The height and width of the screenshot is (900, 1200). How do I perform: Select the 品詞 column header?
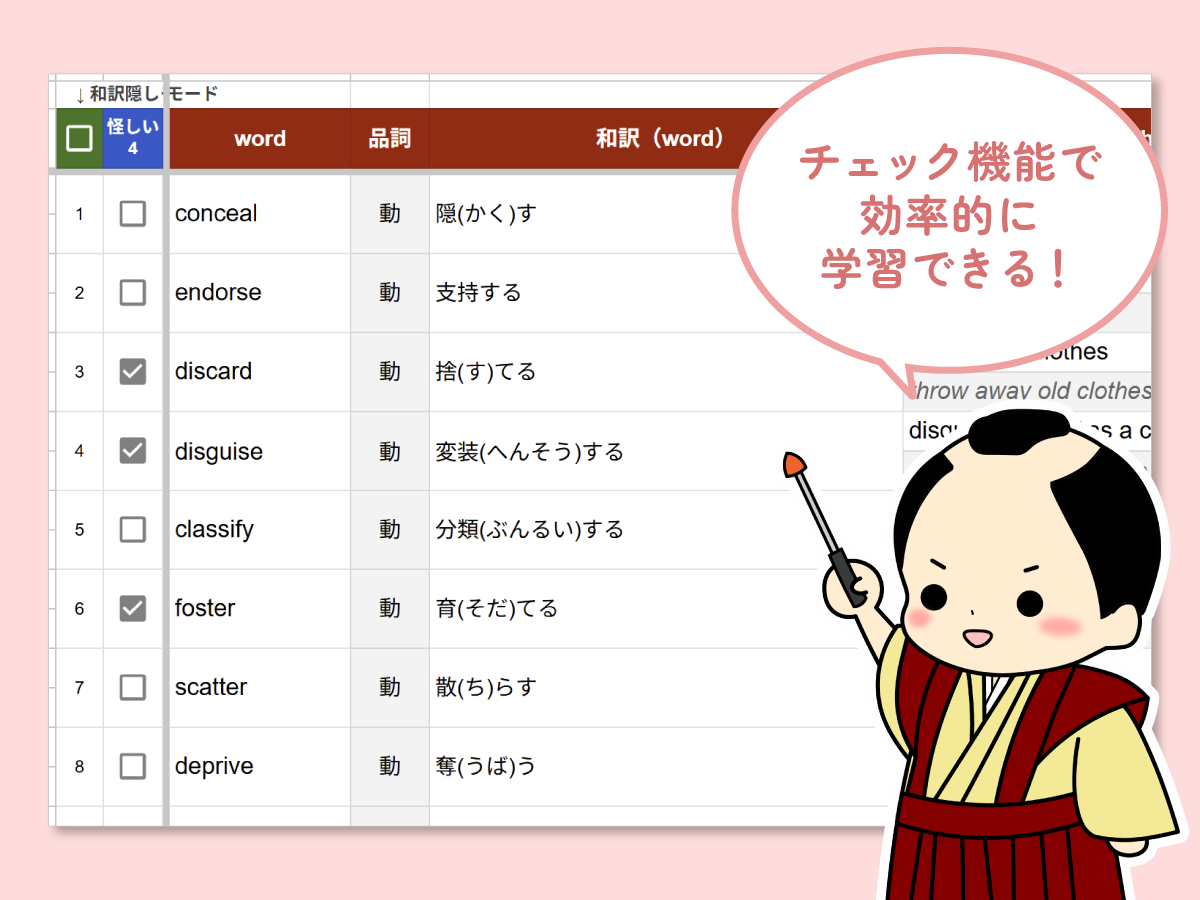pos(389,139)
